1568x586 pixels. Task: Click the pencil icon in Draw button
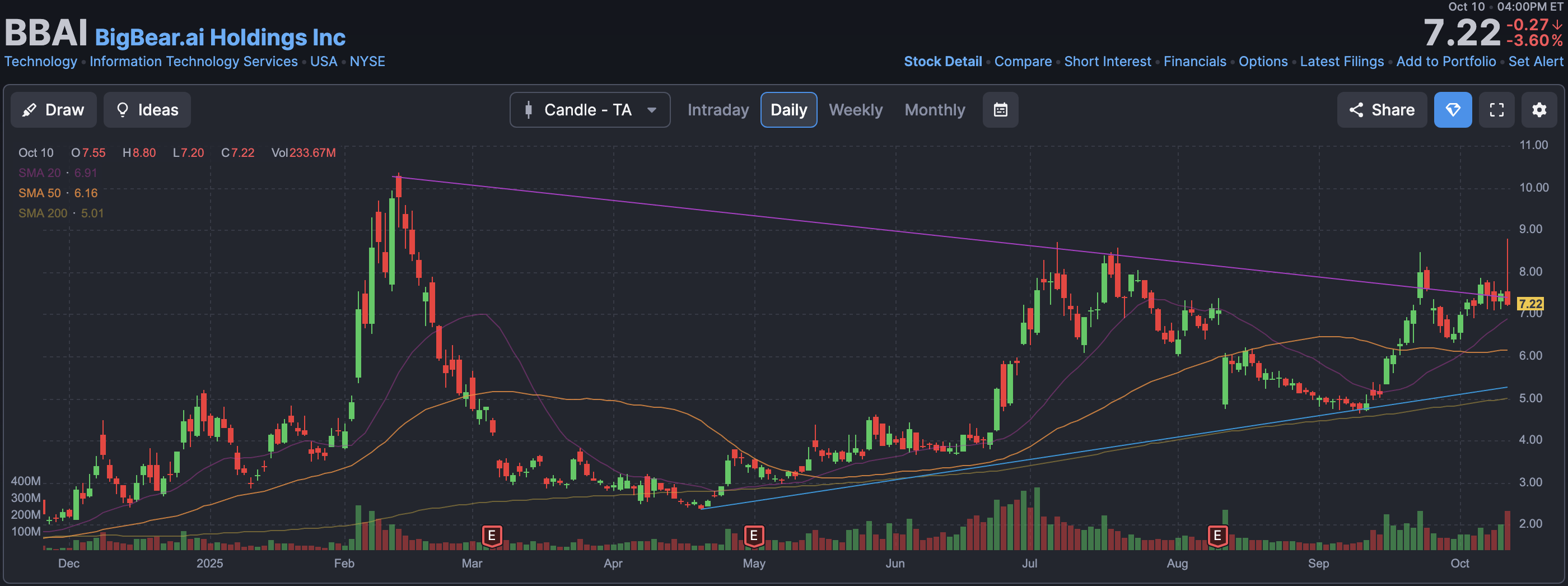[x=29, y=110]
